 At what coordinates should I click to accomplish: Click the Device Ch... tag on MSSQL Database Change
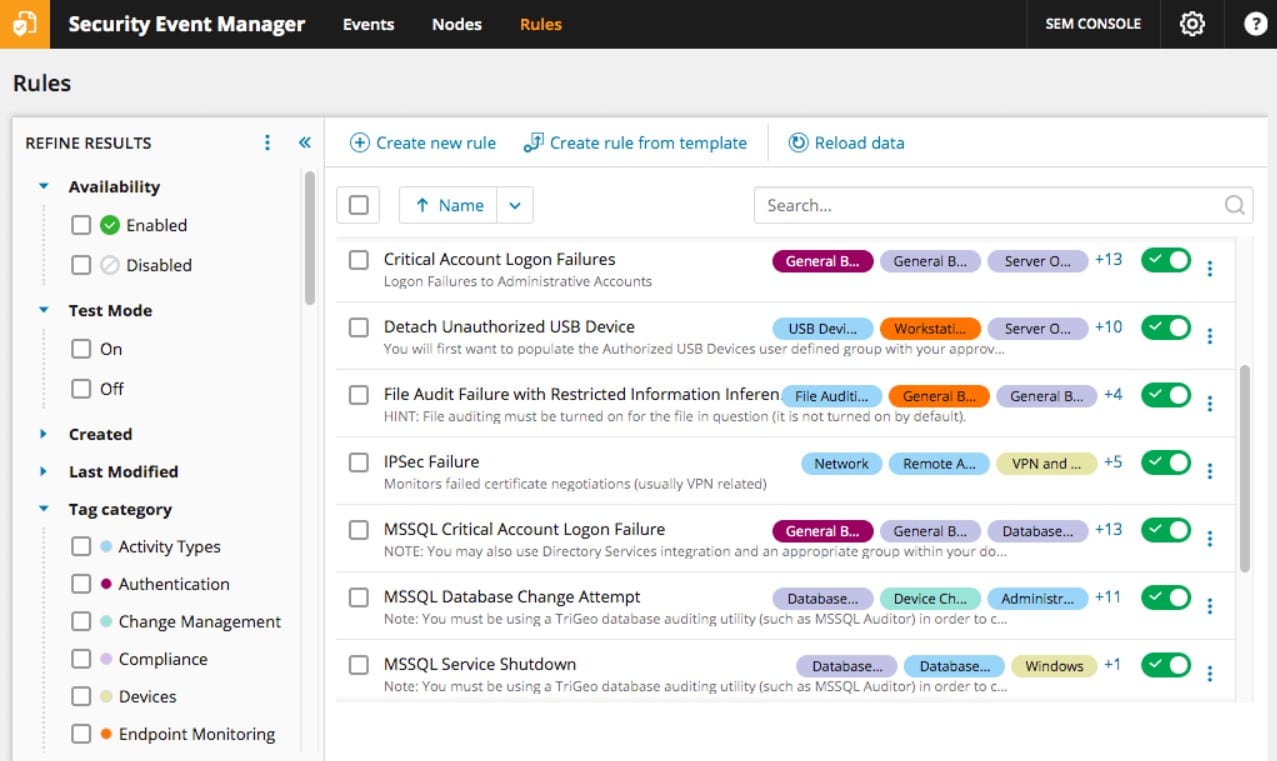tap(930, 599)
